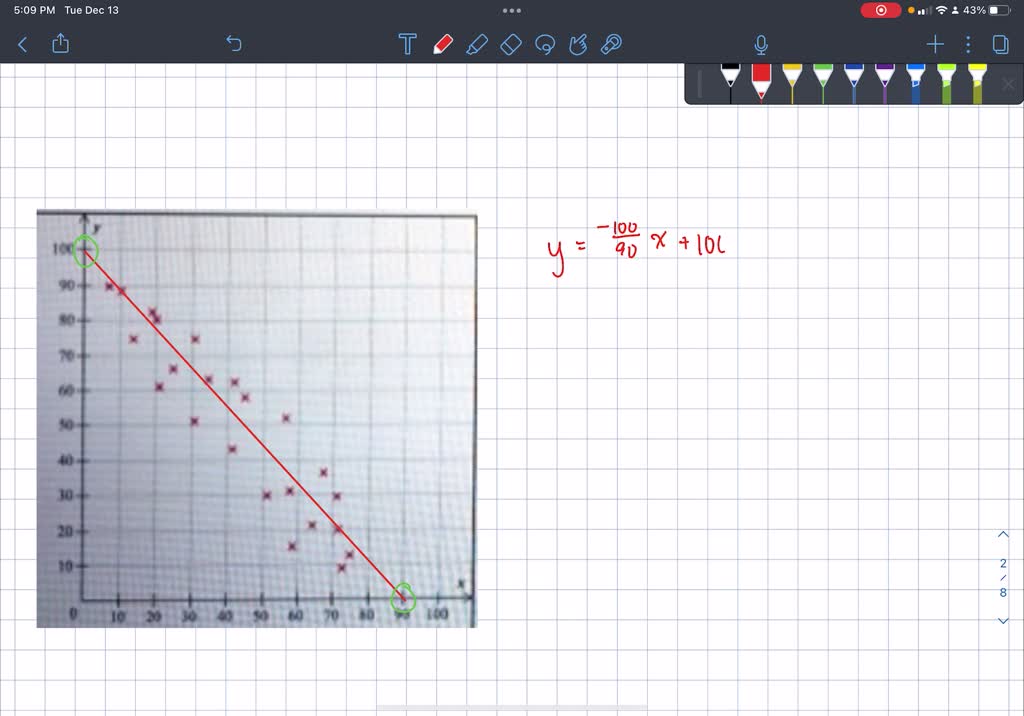Open the Share options
Viewport: 1024px width, 716px height.
60,44
